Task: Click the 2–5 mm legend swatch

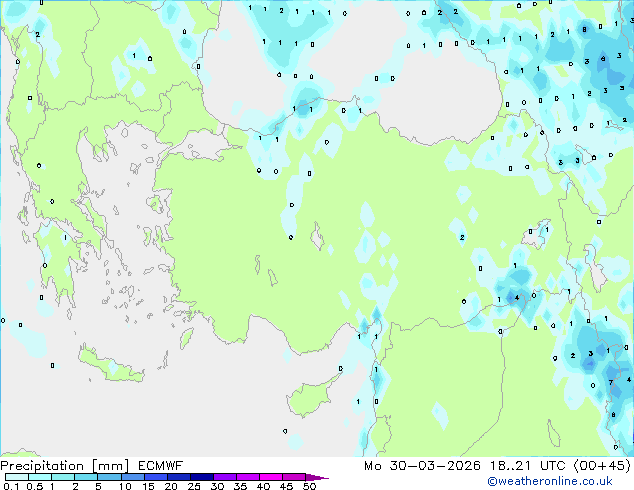Action: 86,477
